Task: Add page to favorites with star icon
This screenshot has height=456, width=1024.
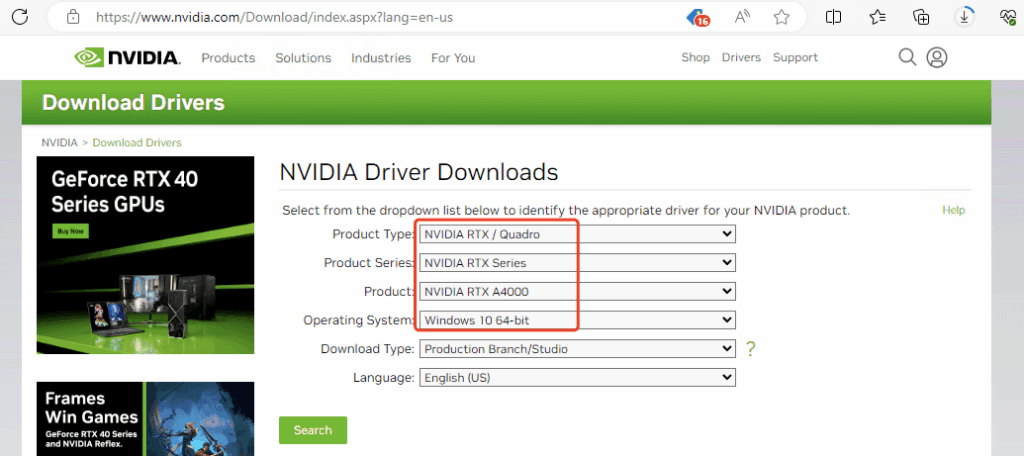Action: (x=781, y=17)
